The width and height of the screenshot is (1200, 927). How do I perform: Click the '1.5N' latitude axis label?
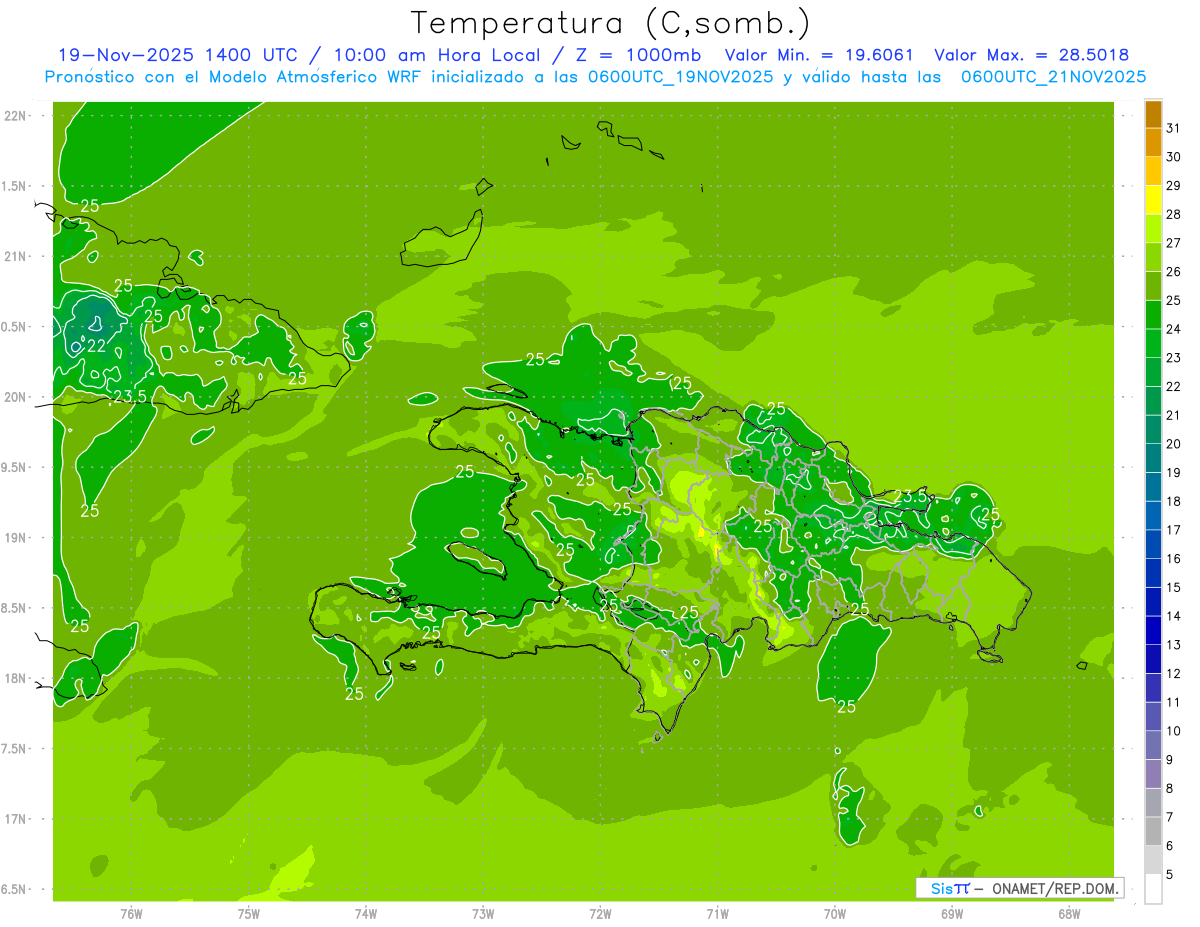click(x=14, y=186)
